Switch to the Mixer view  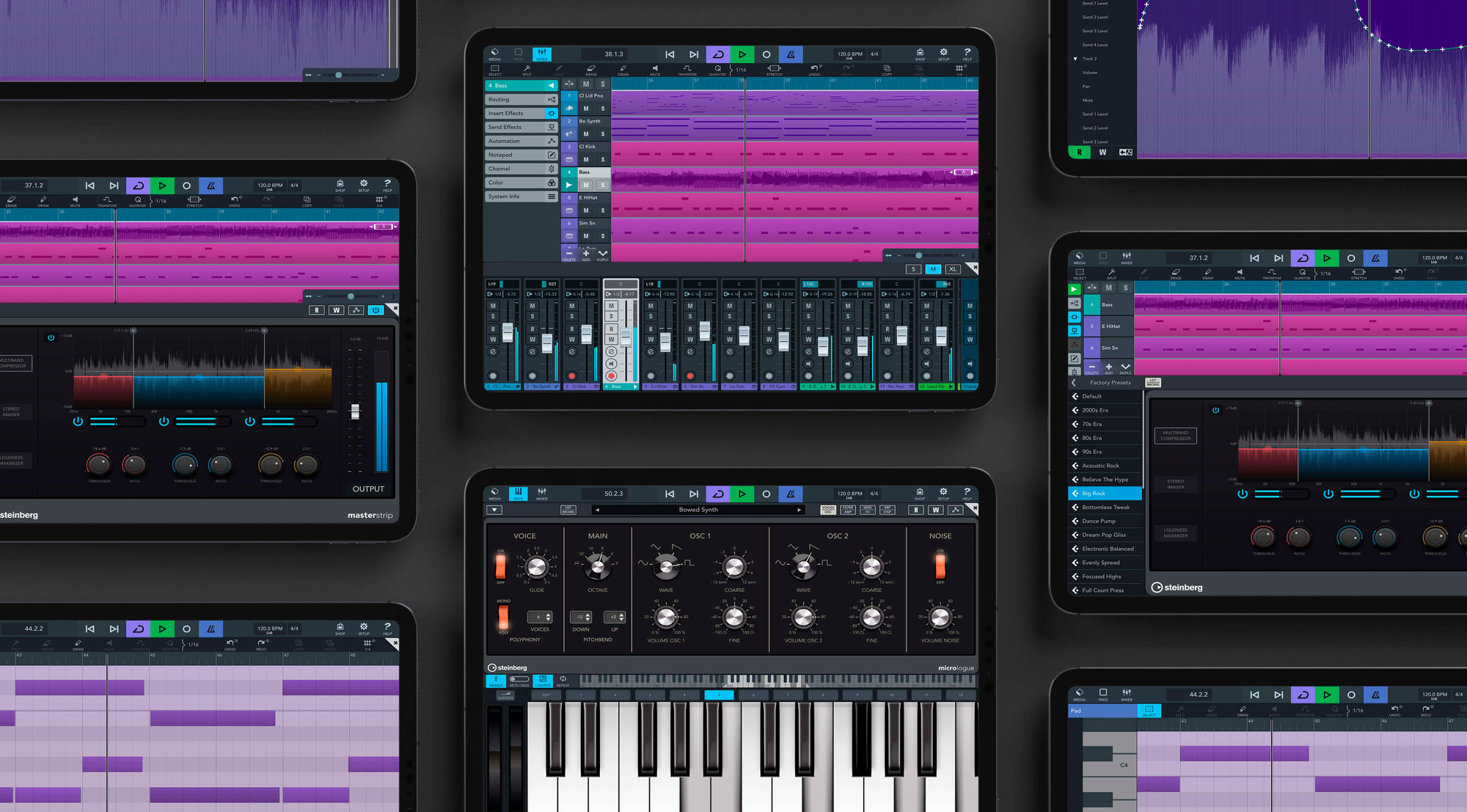[542, 54]
